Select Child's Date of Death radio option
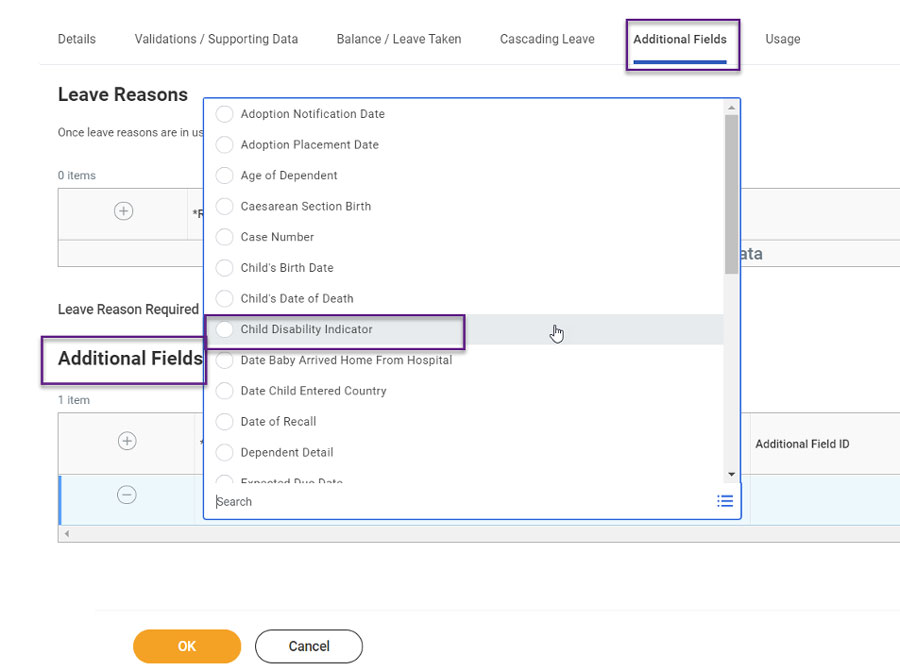The width and height of the screenshot is (900, 671). point(224,298)
